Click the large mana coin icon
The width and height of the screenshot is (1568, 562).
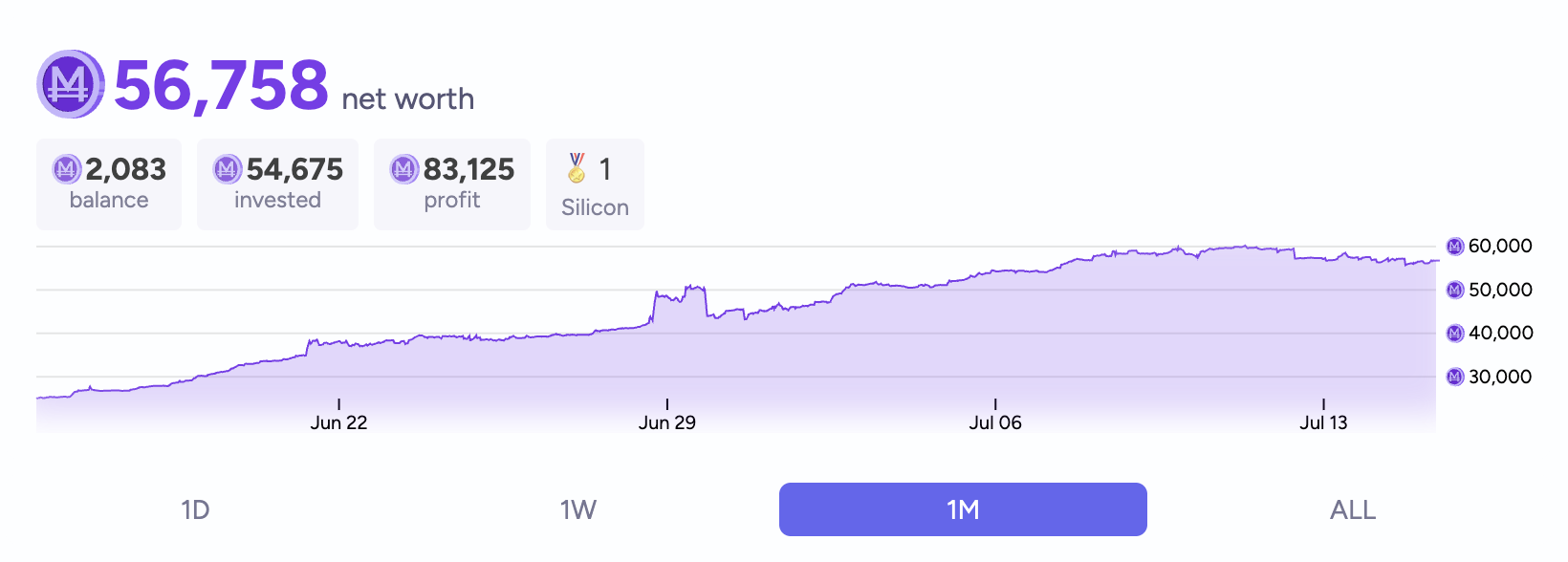[70, 84]
